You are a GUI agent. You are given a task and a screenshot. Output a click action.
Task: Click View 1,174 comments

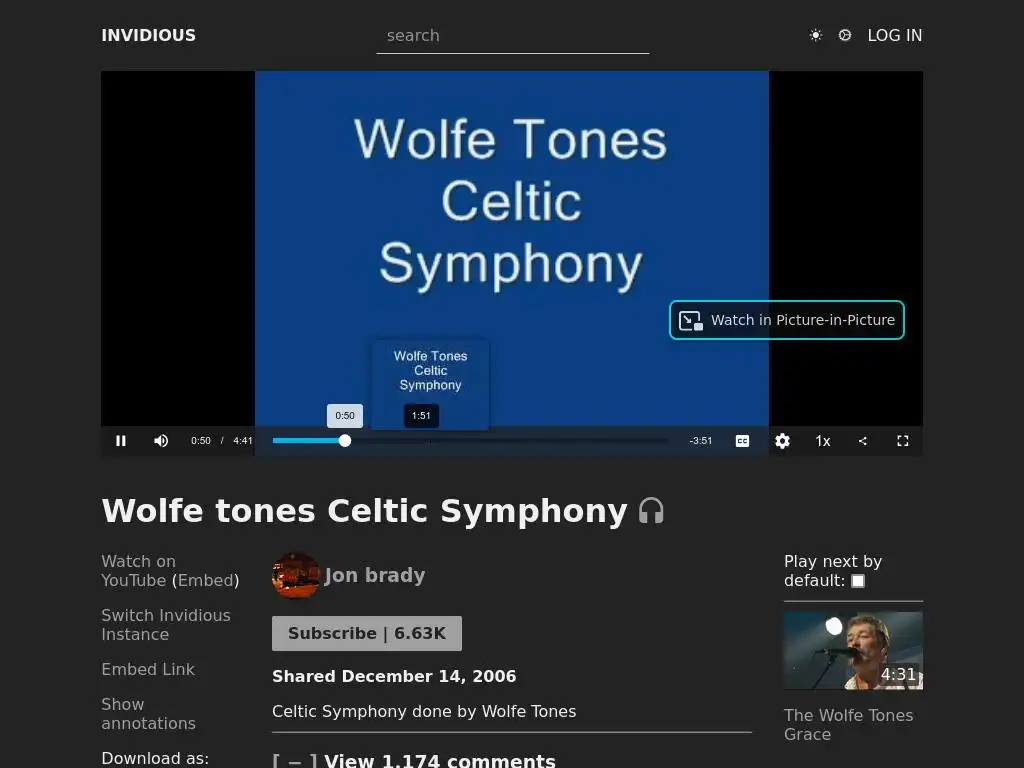pyautogui.click(x=440, y=761)
